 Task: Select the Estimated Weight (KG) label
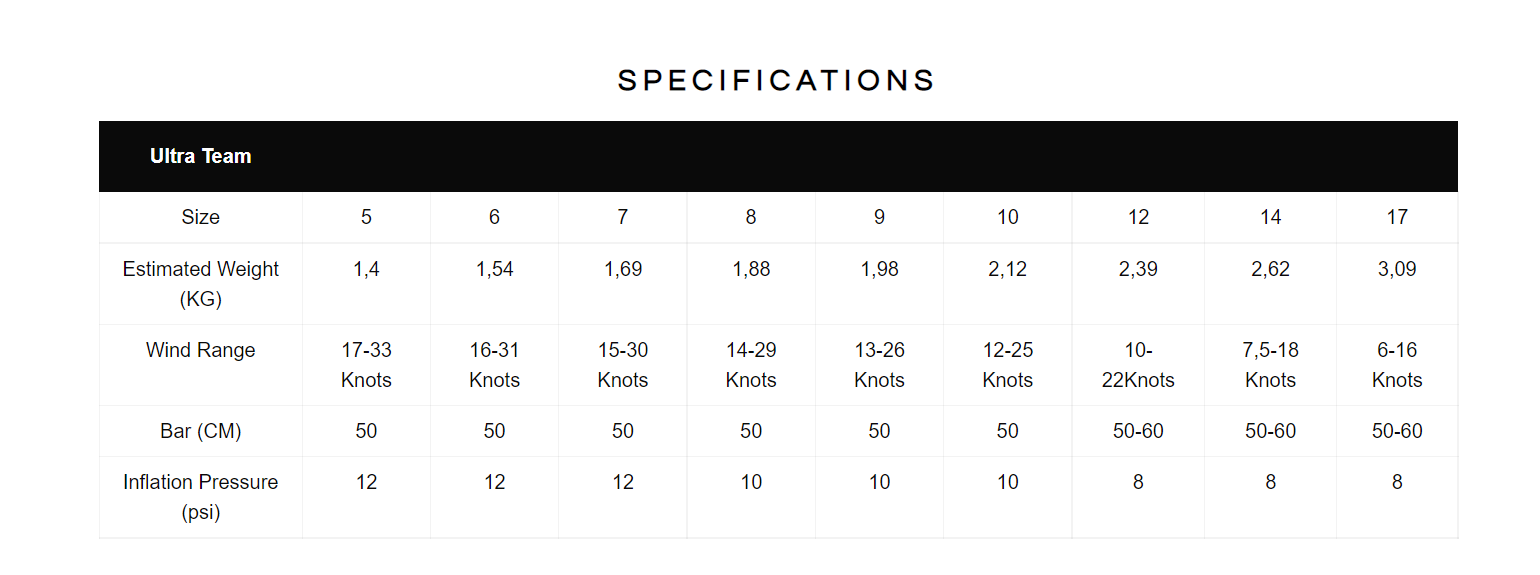point(200,284)
